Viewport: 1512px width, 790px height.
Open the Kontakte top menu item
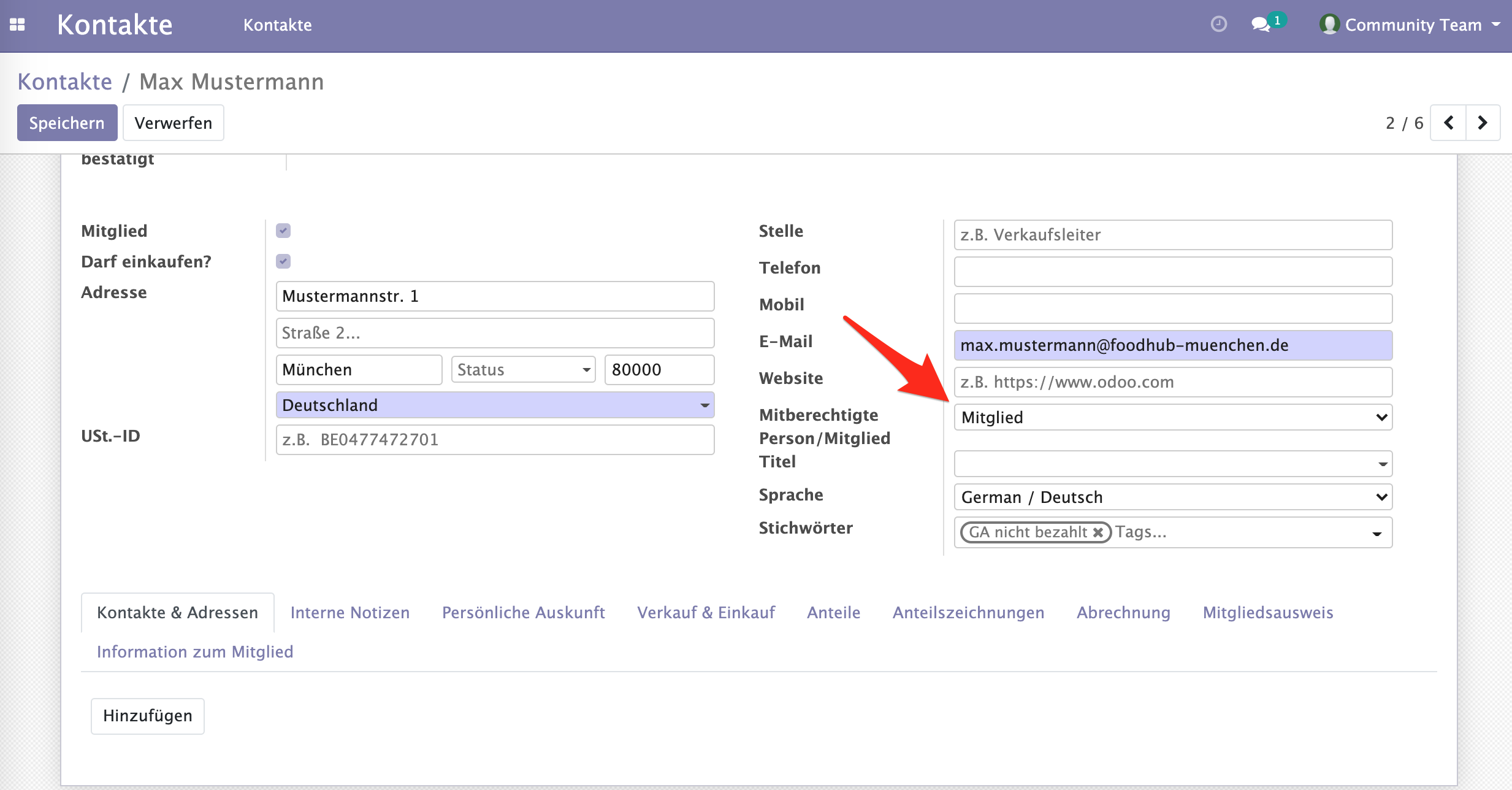278,25
